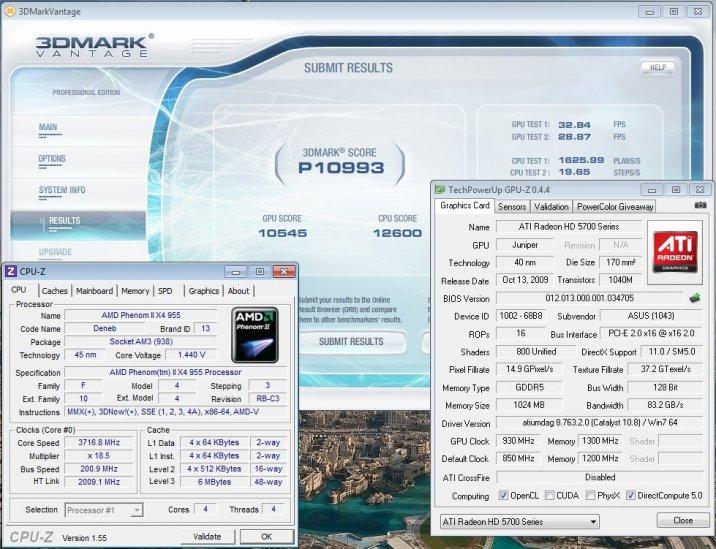716x549 pixels.
Task: Click the AMD Phenom II X4 955 name field
Action: (141, 315)
